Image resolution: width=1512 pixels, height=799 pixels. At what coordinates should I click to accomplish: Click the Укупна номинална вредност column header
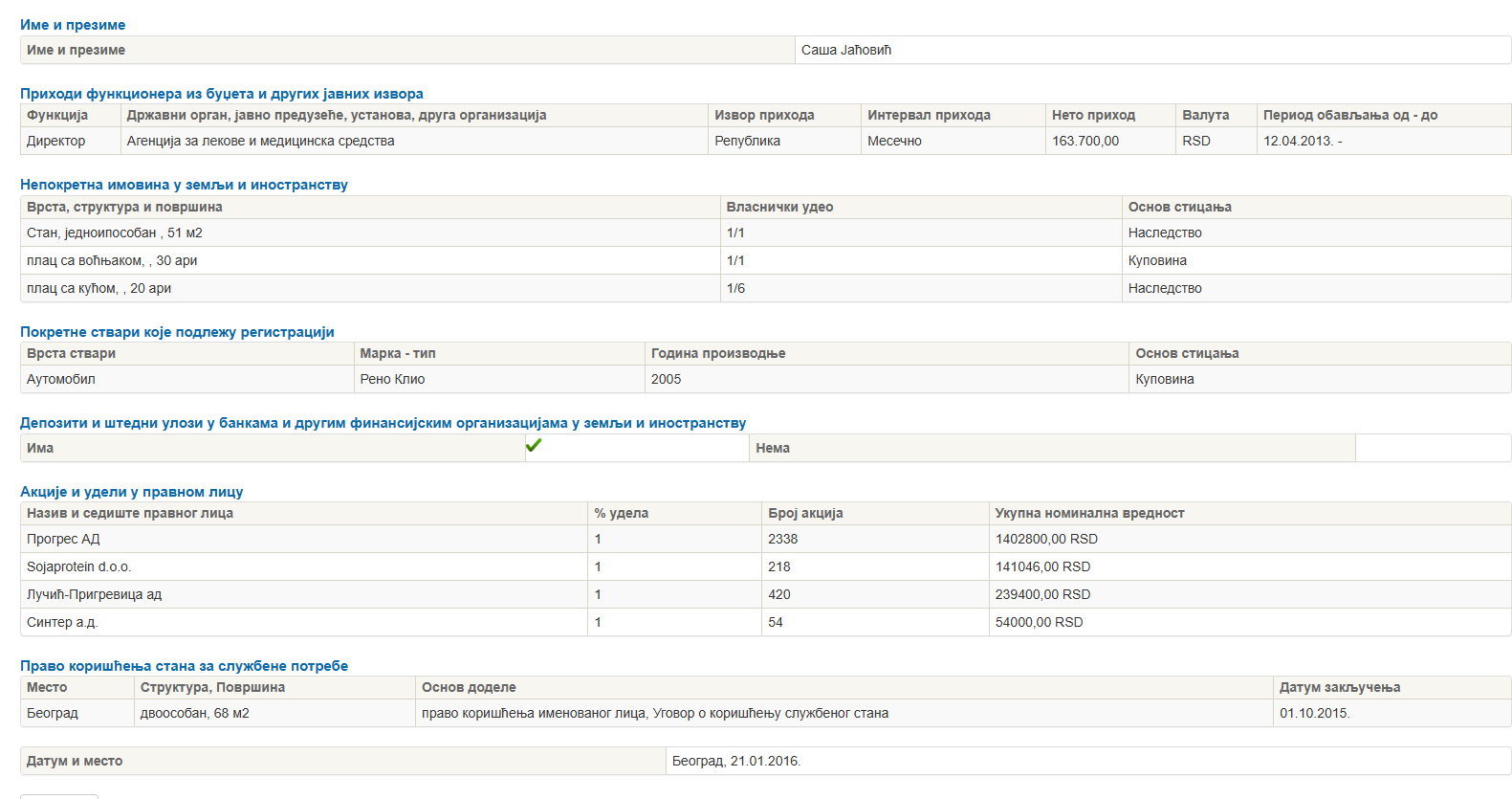pos(1089,513)
